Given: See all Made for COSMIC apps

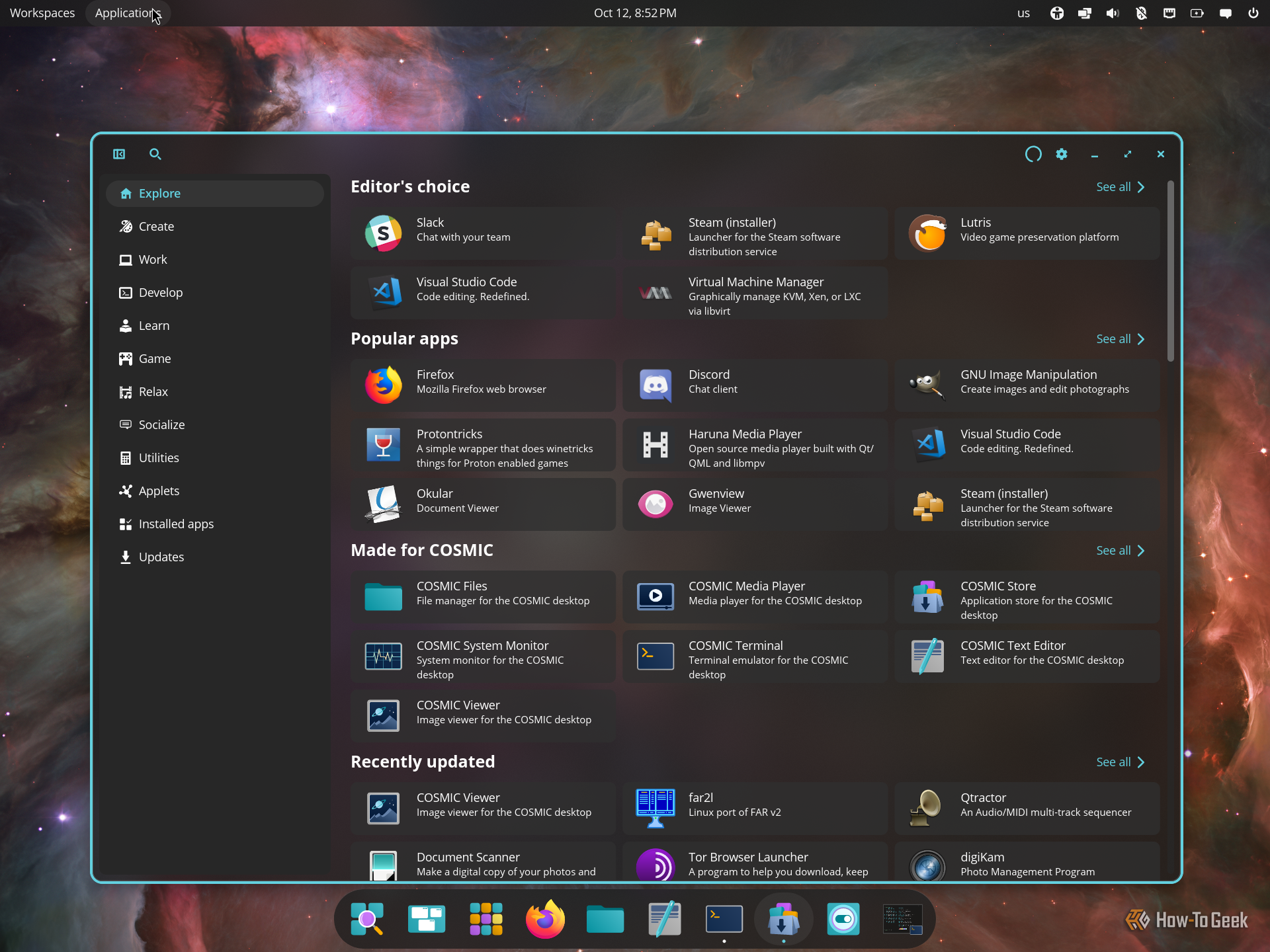Looking at the screenshot, I should [1121, 551].
